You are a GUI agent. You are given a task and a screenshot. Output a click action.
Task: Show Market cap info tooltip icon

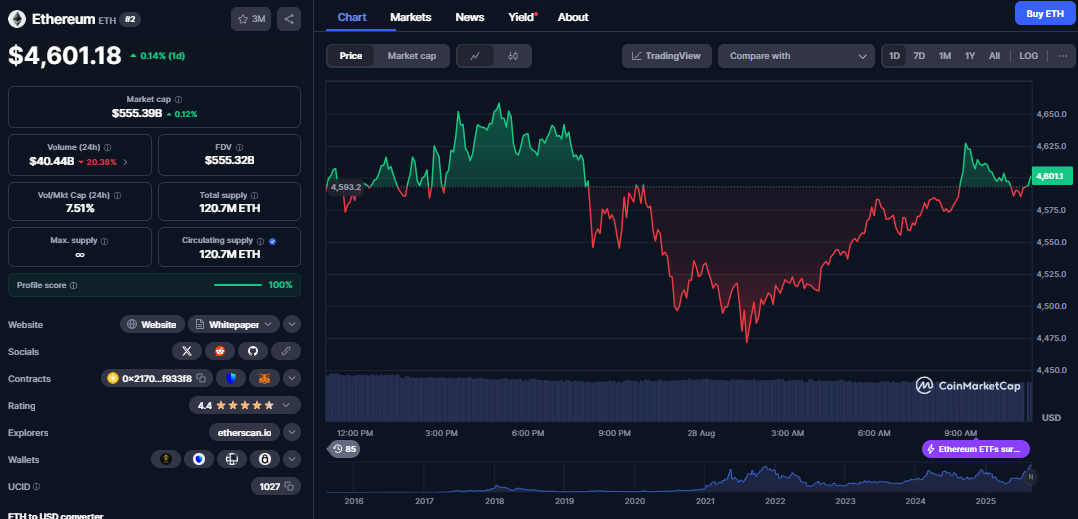pyautogui.click(x=179, y=100)
